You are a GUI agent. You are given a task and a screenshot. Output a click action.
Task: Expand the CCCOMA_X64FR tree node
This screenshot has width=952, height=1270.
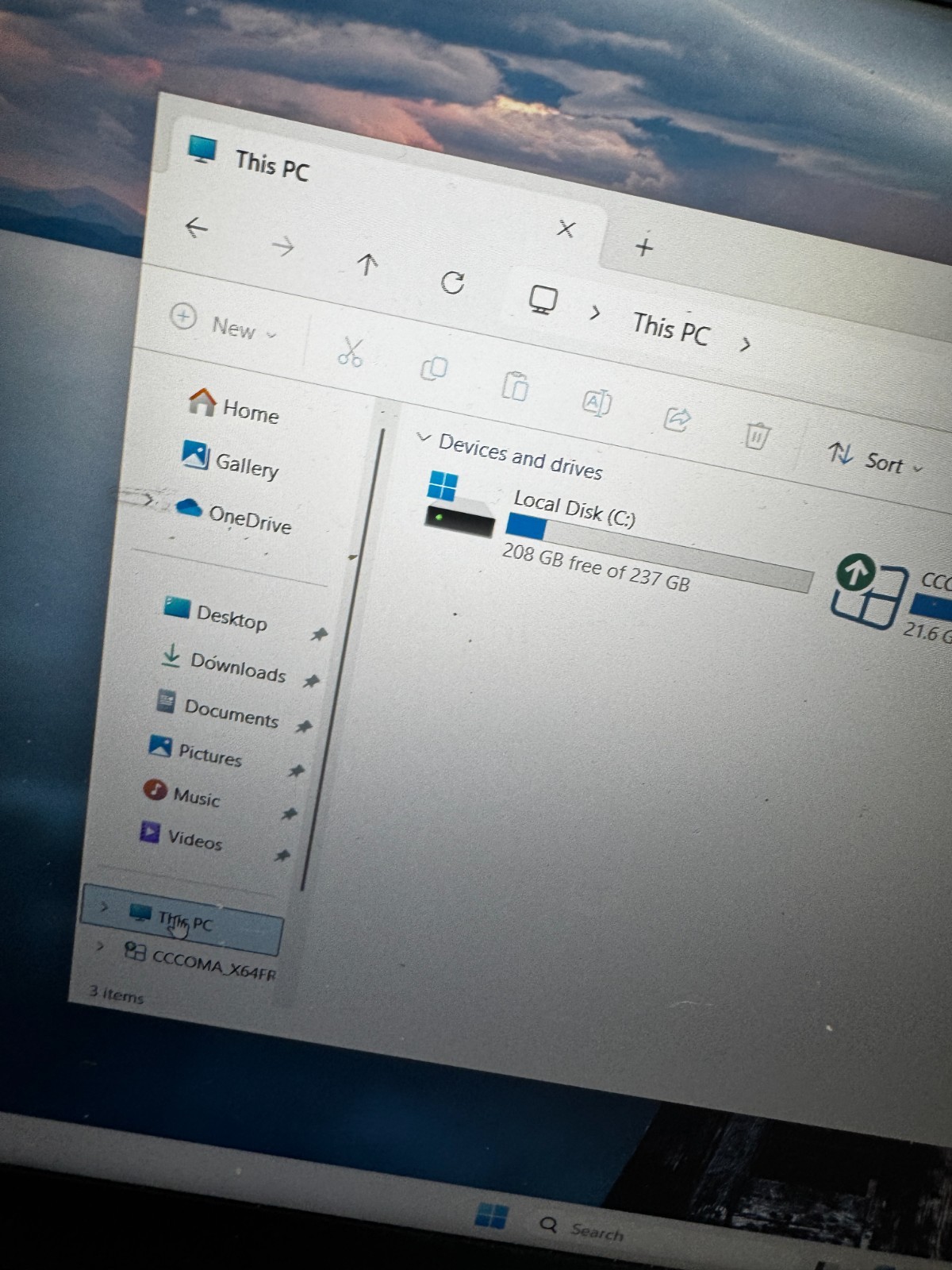[99, 946]
